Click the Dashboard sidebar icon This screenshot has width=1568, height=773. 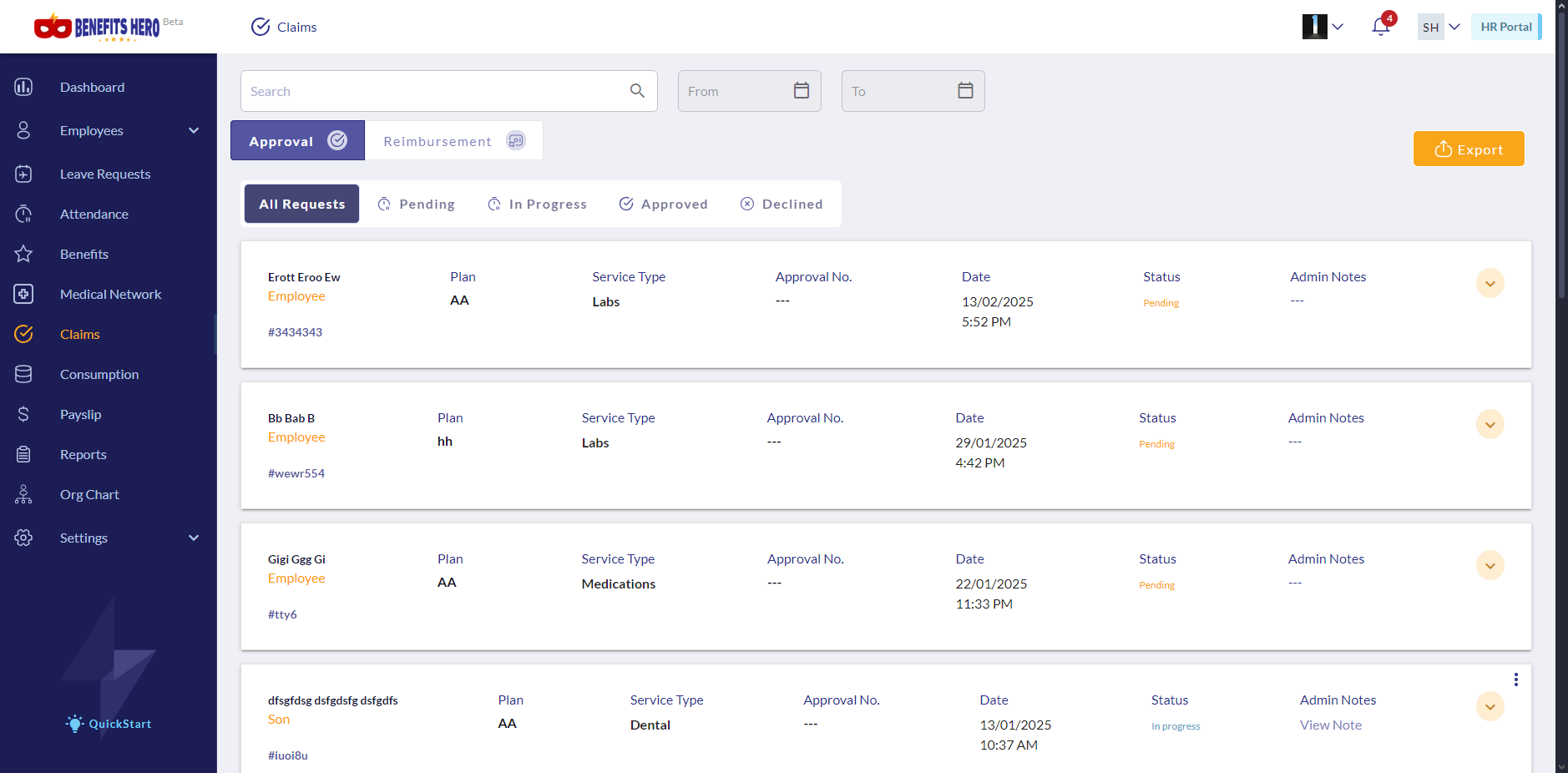tap(23, 87)
